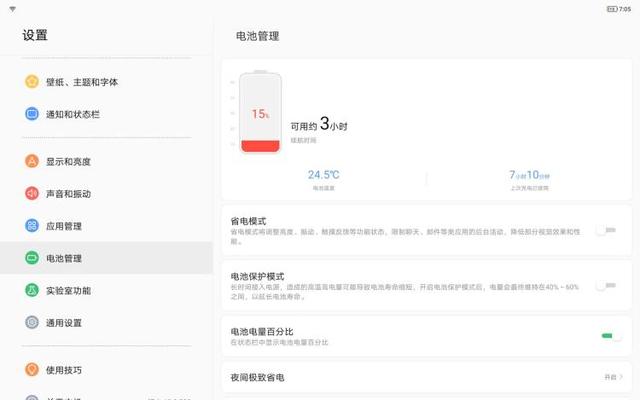Open the 夜间极致省电 row
Viewport: 640px width, 400px height.
(x=427, y=377)
